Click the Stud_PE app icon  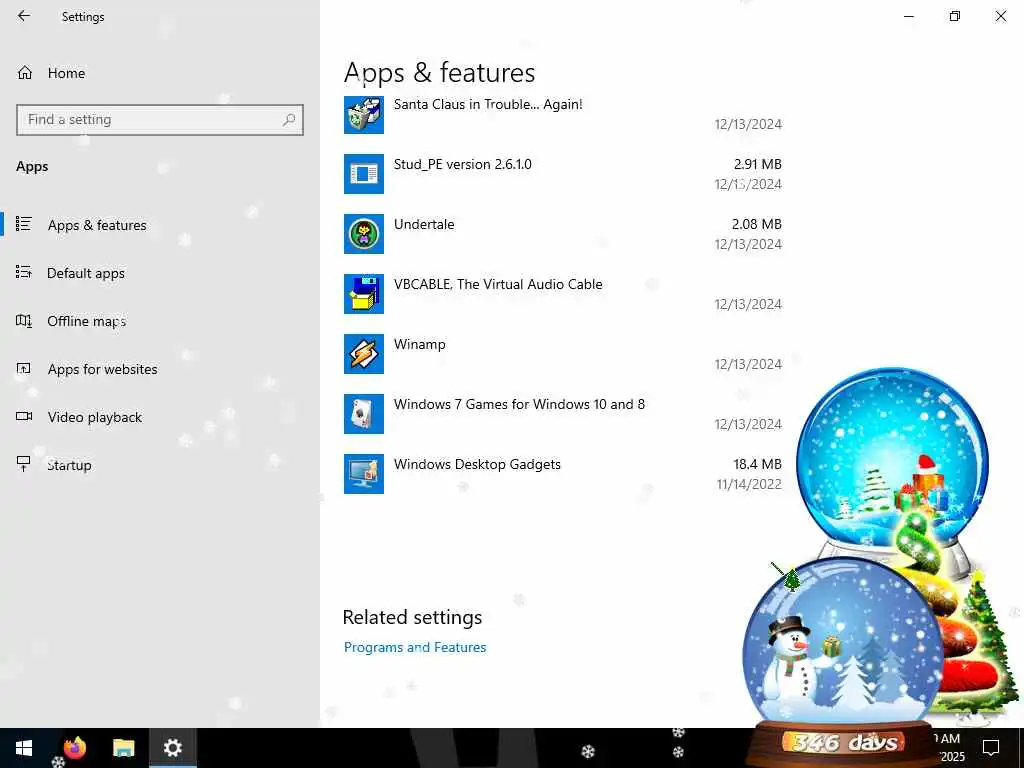coord(364,174)
